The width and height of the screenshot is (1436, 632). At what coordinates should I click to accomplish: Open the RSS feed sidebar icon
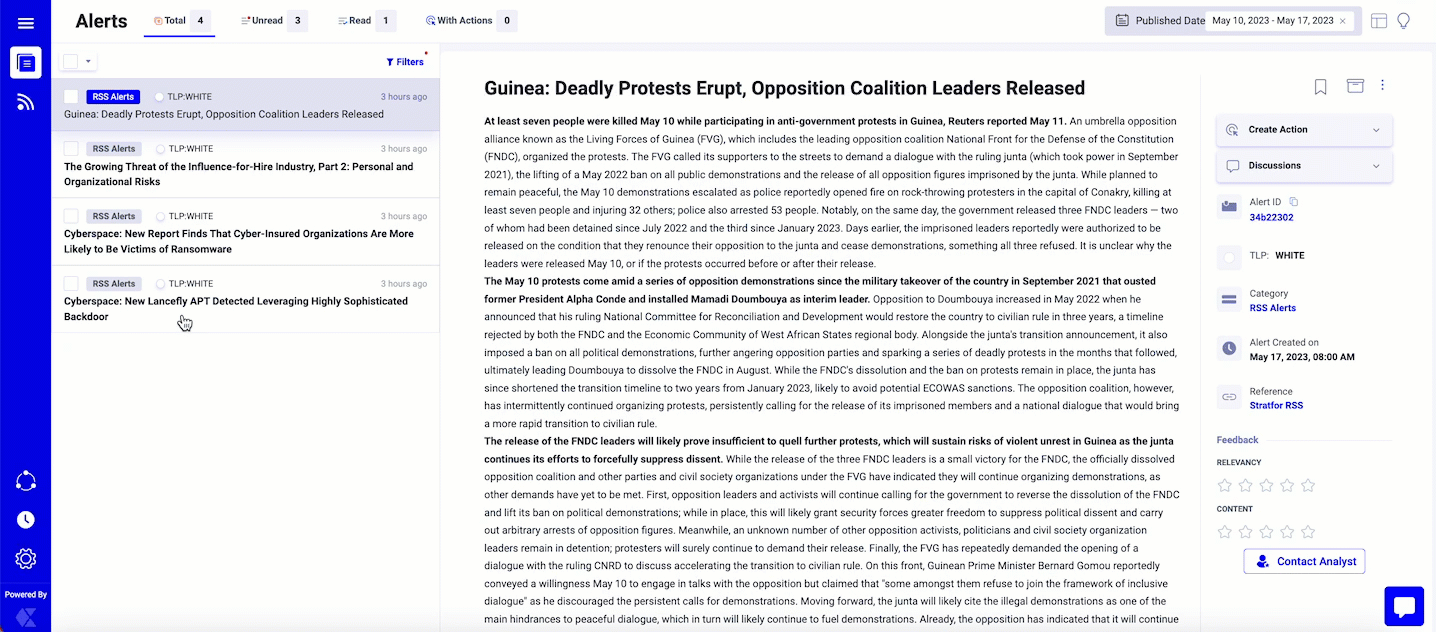click(26, 101)
